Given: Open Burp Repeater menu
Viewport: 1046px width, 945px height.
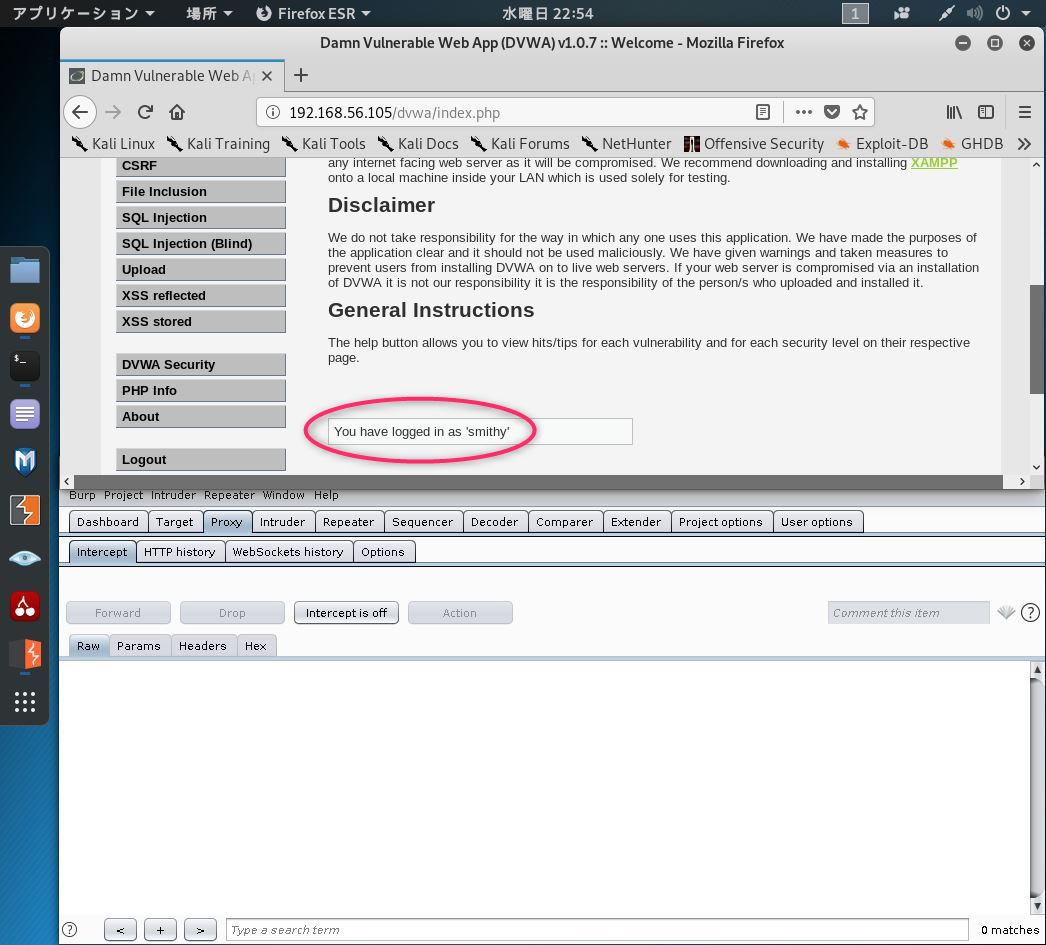Looking at the screenshot, I should [x=229, y=496].
